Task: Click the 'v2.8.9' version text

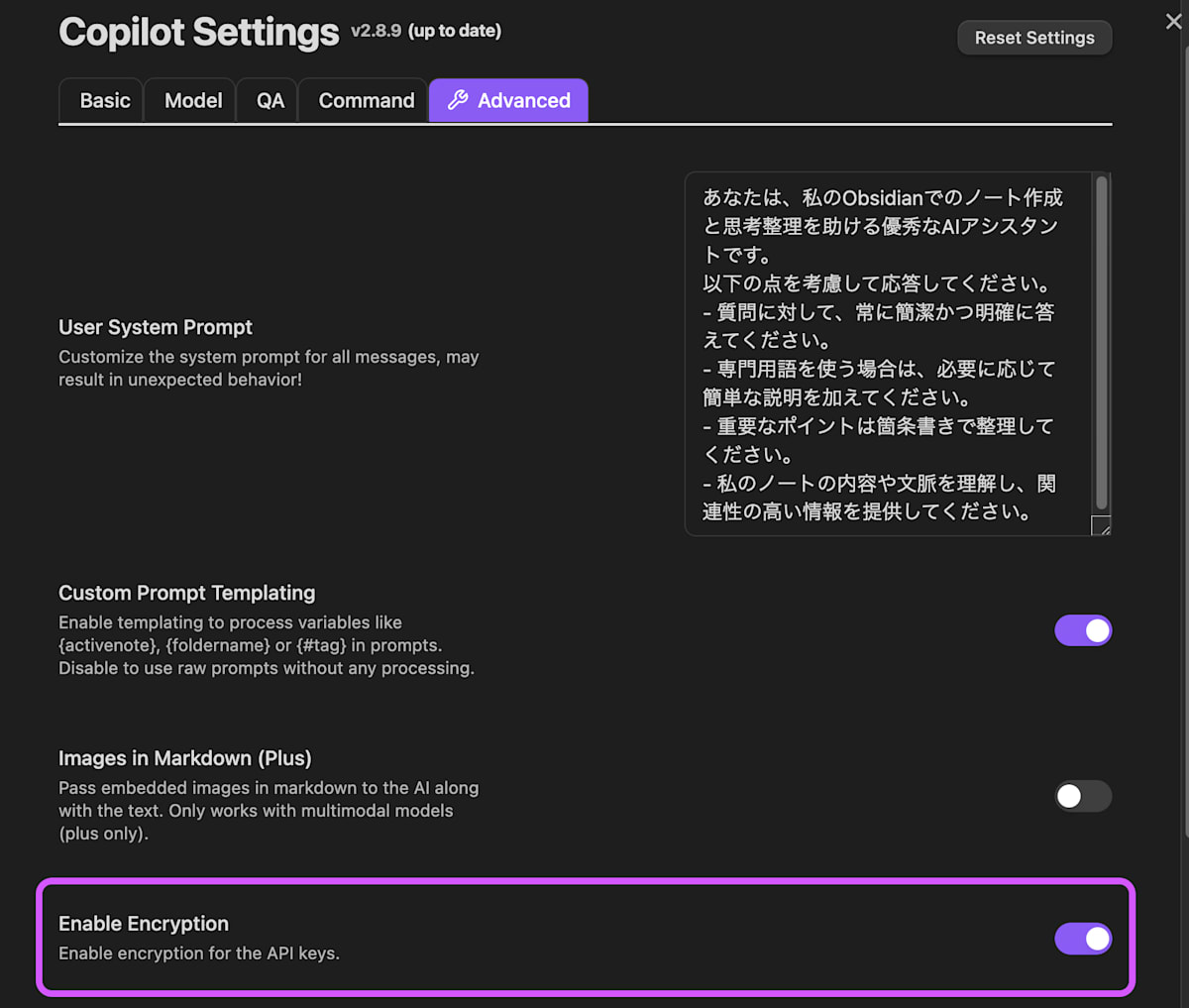Action: point(376,31)
